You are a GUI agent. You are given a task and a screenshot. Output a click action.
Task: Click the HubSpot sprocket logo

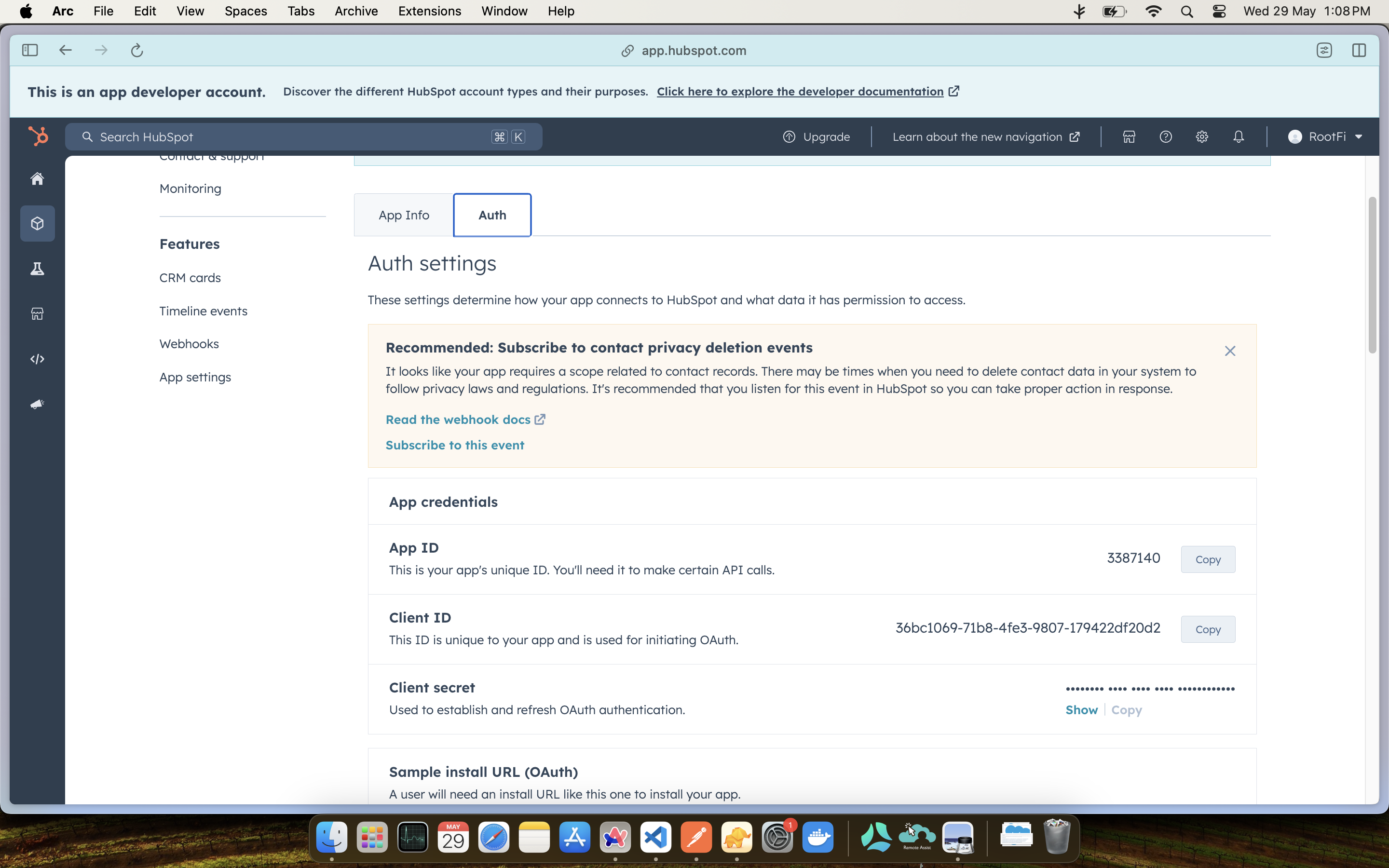click(38, 136)
